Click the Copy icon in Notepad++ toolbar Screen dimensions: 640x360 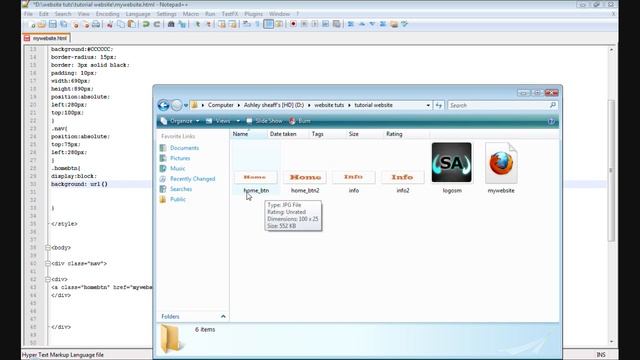121,24
